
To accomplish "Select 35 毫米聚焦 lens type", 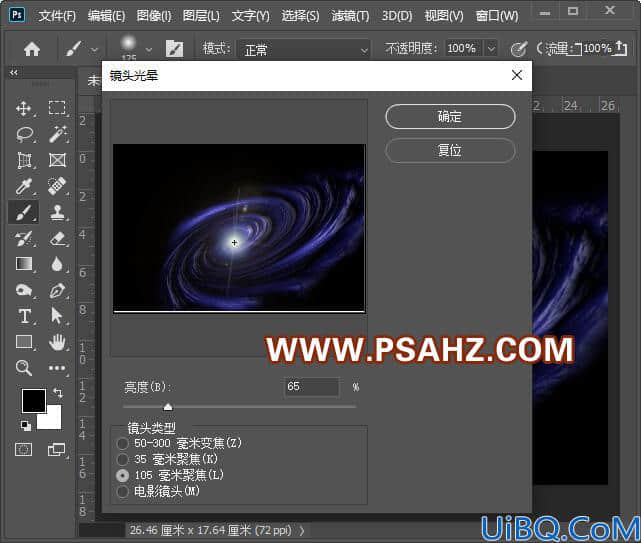I will pos(122,459).
